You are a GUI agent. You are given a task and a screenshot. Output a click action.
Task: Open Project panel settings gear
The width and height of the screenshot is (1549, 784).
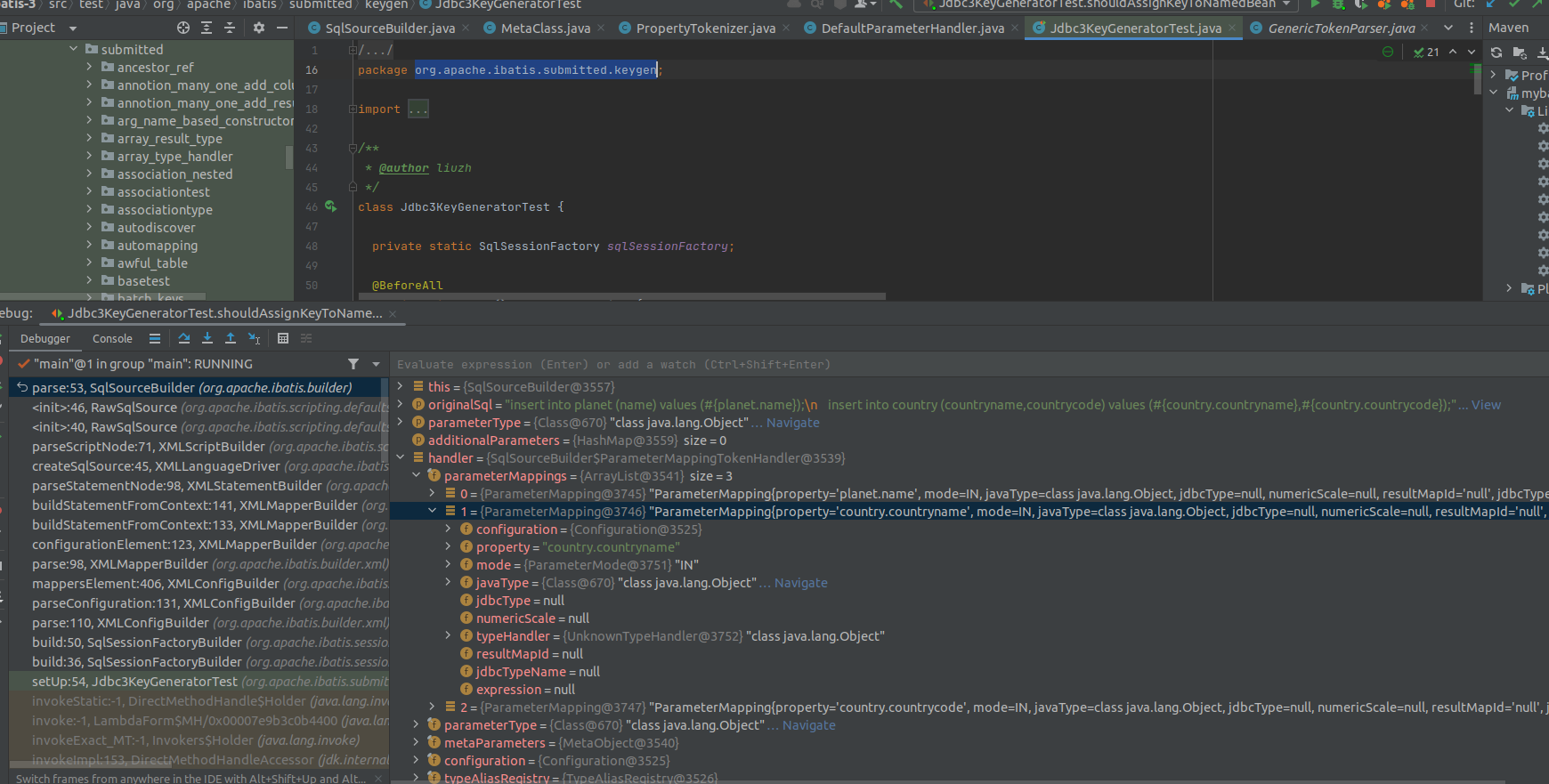259,28
